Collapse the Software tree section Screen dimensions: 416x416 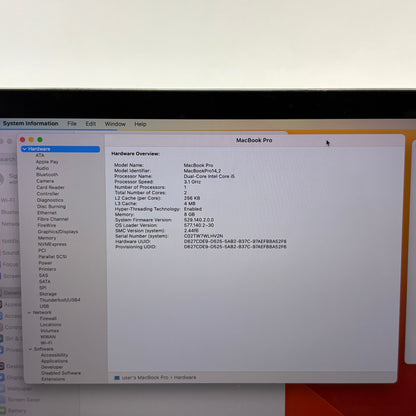(x=30, y=349)
